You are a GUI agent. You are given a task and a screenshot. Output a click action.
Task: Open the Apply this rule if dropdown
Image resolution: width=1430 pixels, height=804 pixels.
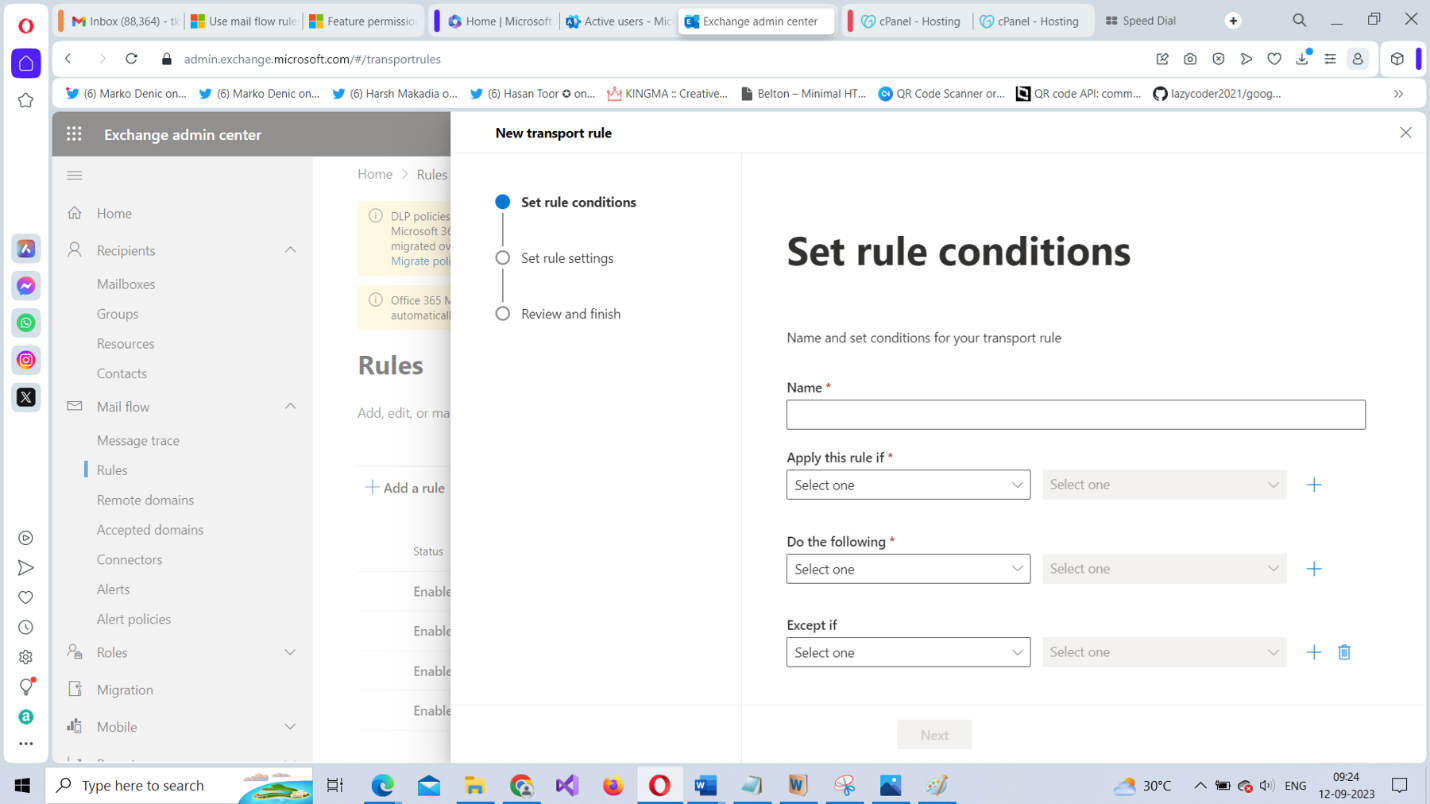908,485
